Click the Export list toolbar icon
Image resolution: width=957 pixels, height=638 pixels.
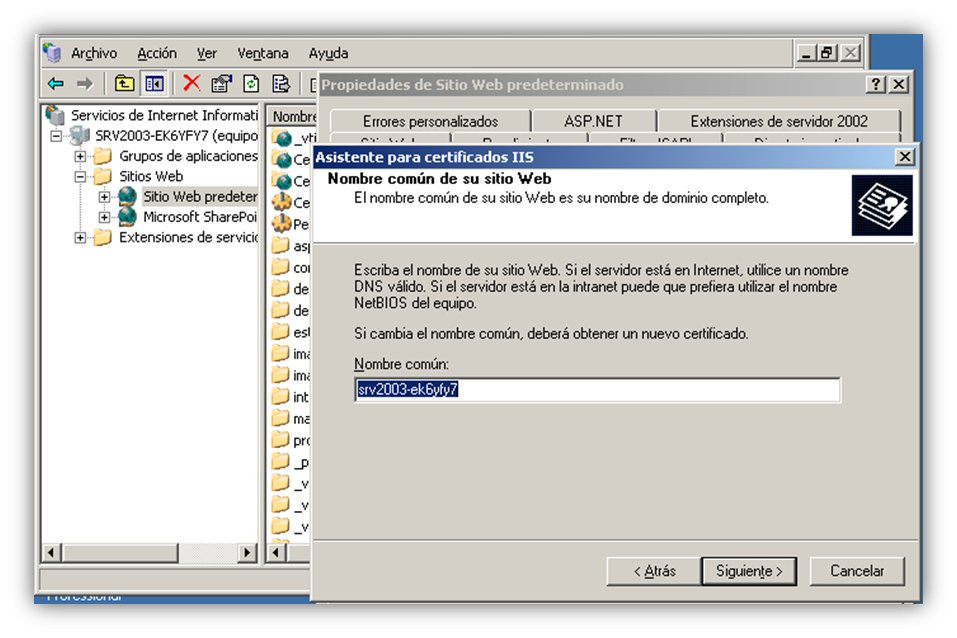(x=281, y=84)
